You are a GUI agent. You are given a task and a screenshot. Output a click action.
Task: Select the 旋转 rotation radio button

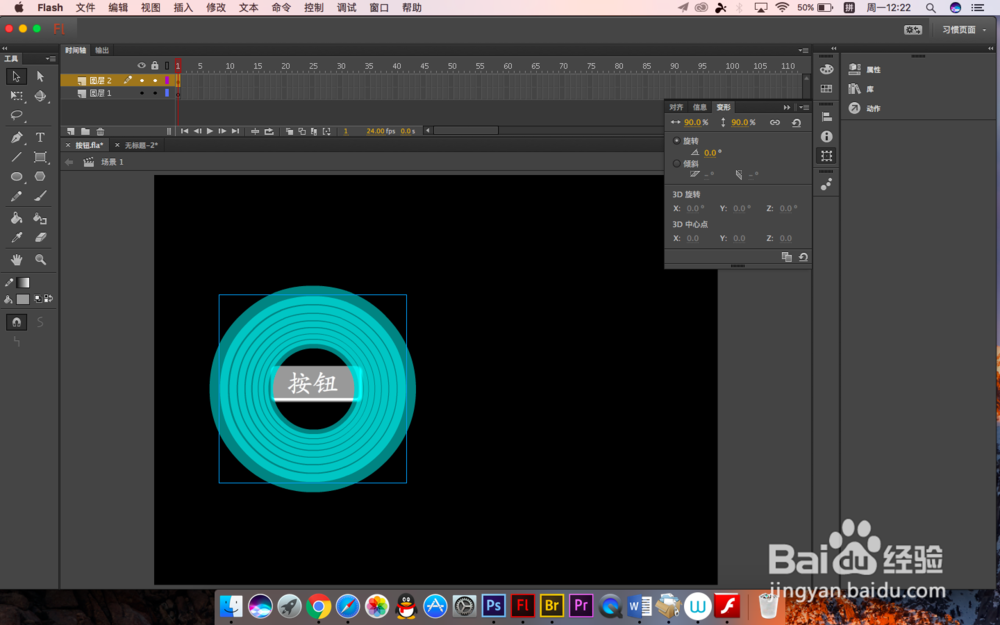click(677, 140)
